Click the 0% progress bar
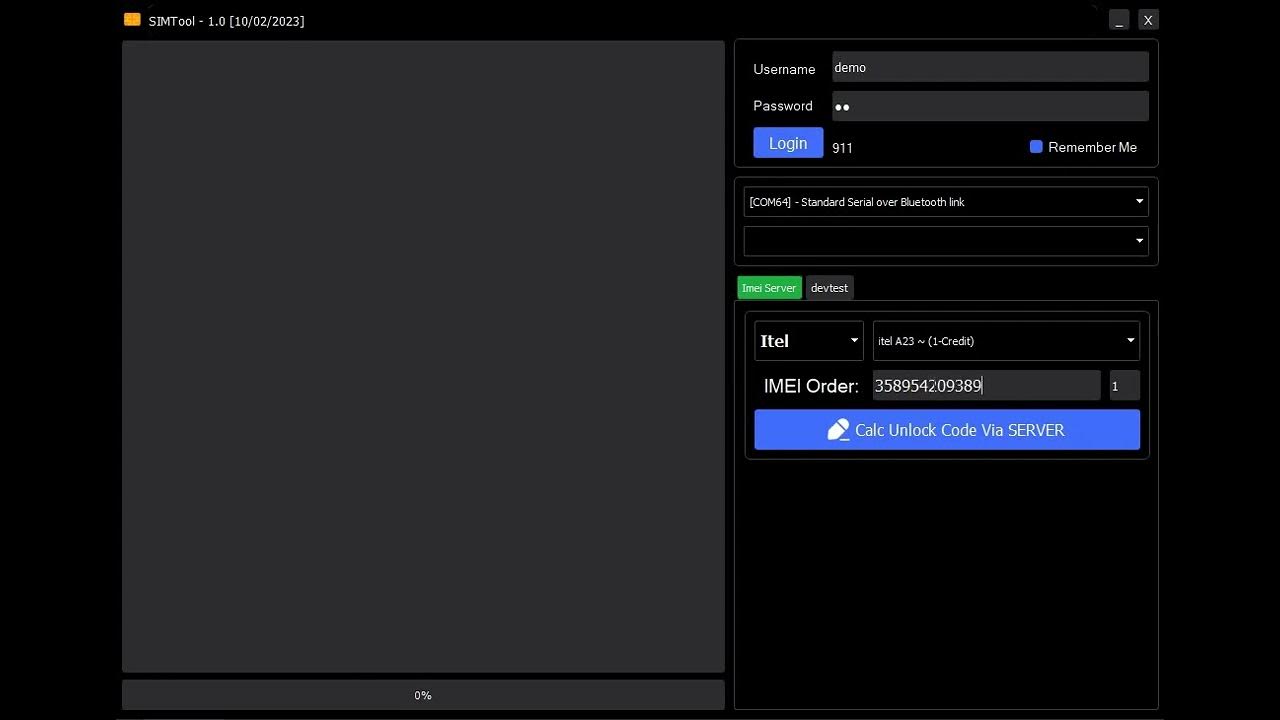Image resolution: width=1280 pixels, height=720 pixels. tap(423, 695)
